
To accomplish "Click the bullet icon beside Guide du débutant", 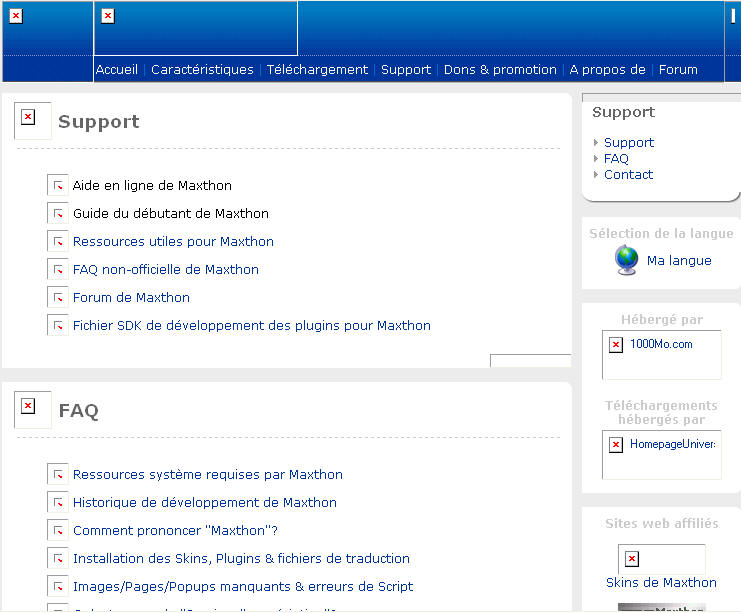I will click(58, 213).
